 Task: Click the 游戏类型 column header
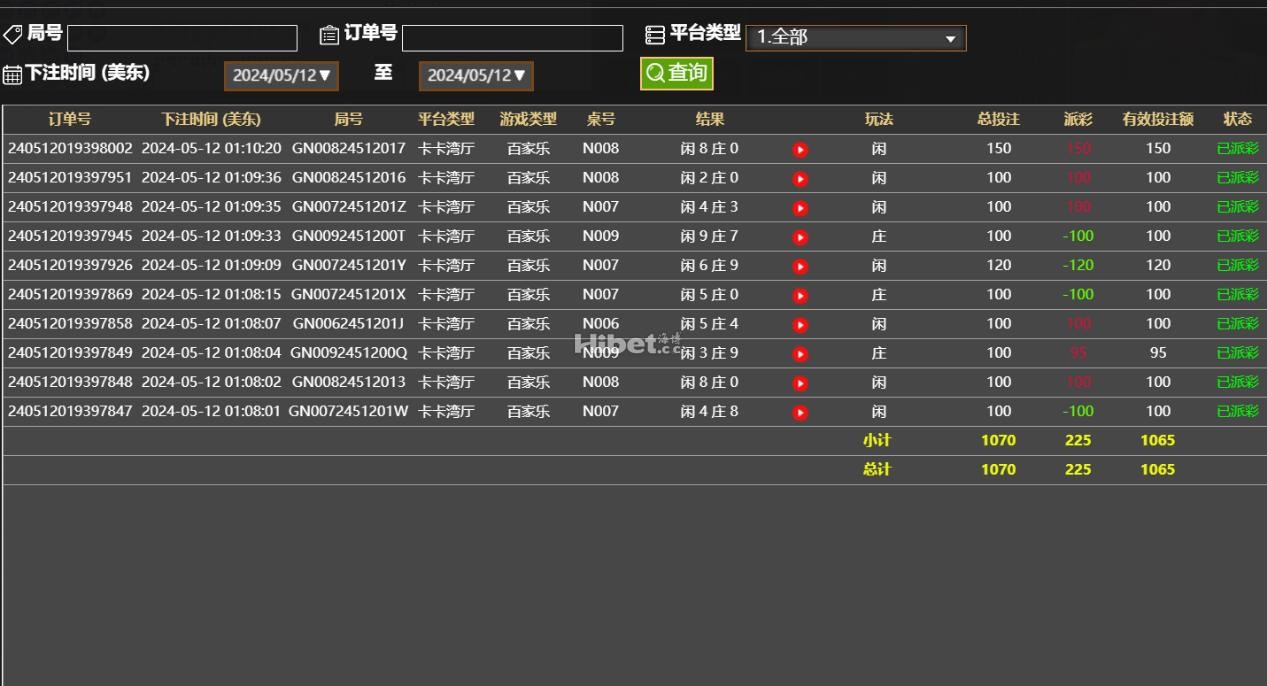pyautogui.click(x=528, y=119)
